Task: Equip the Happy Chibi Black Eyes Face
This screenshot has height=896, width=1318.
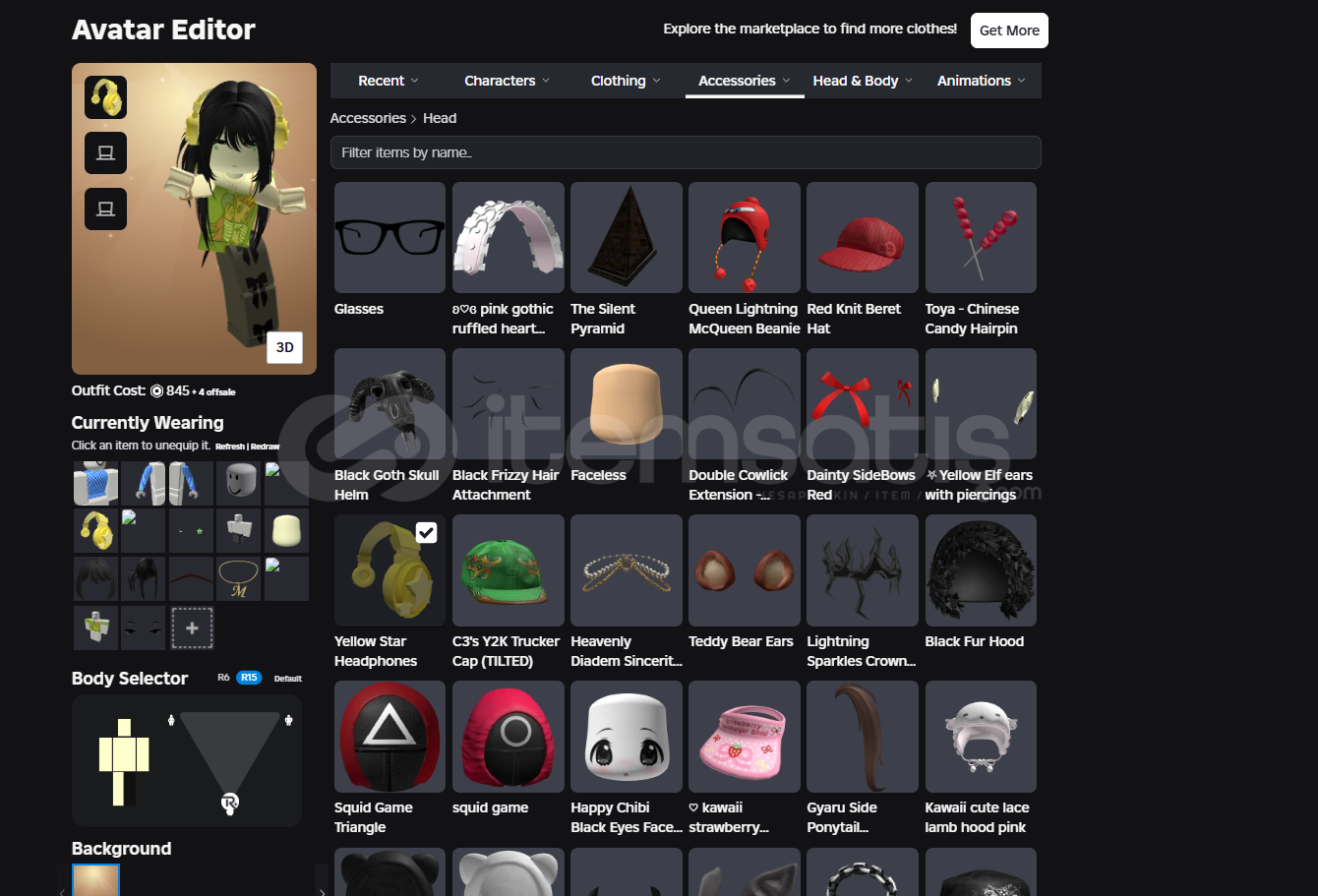Action: pyautogui.click(x=627, y=736)
